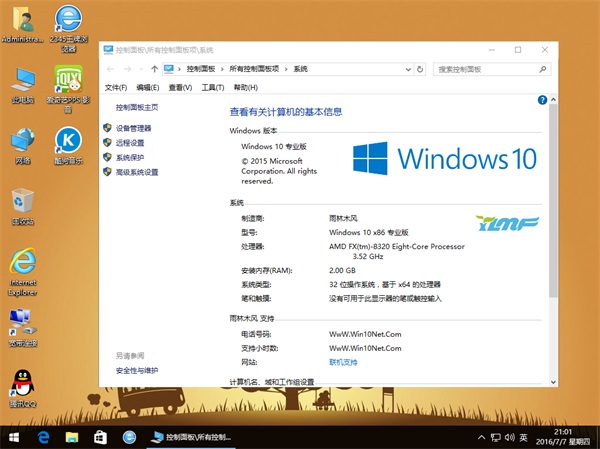Screen dimensions: 600x449
Task: Open the 腾讯QQ penguin desktop icon
Action: click(22, 385)
